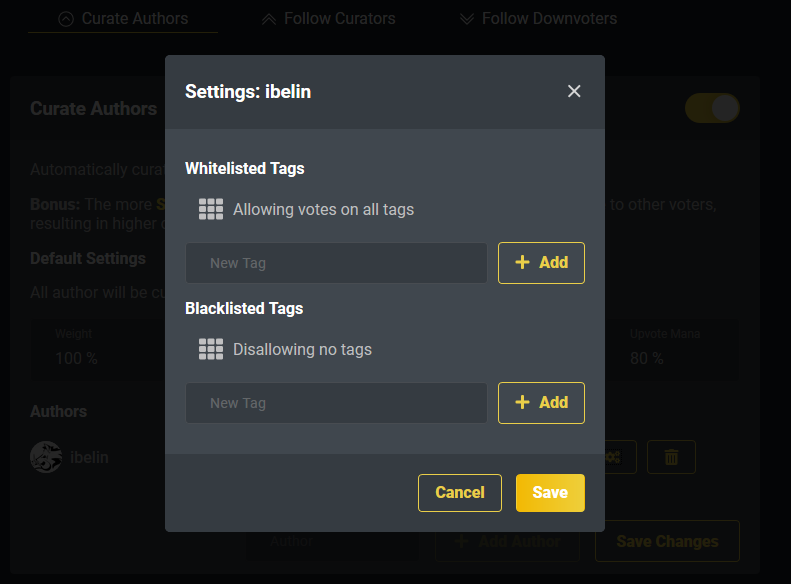
Task: Switch to the Follow Curators tab
Action: point(339,19)
